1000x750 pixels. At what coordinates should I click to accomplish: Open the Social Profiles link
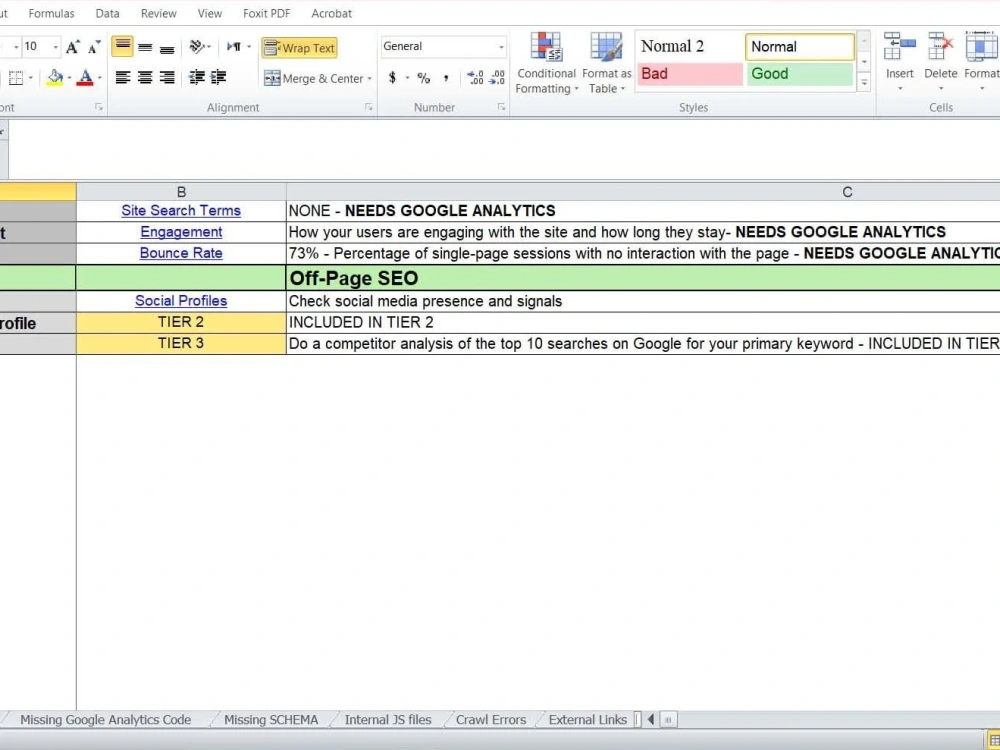(x=181, y=301)
